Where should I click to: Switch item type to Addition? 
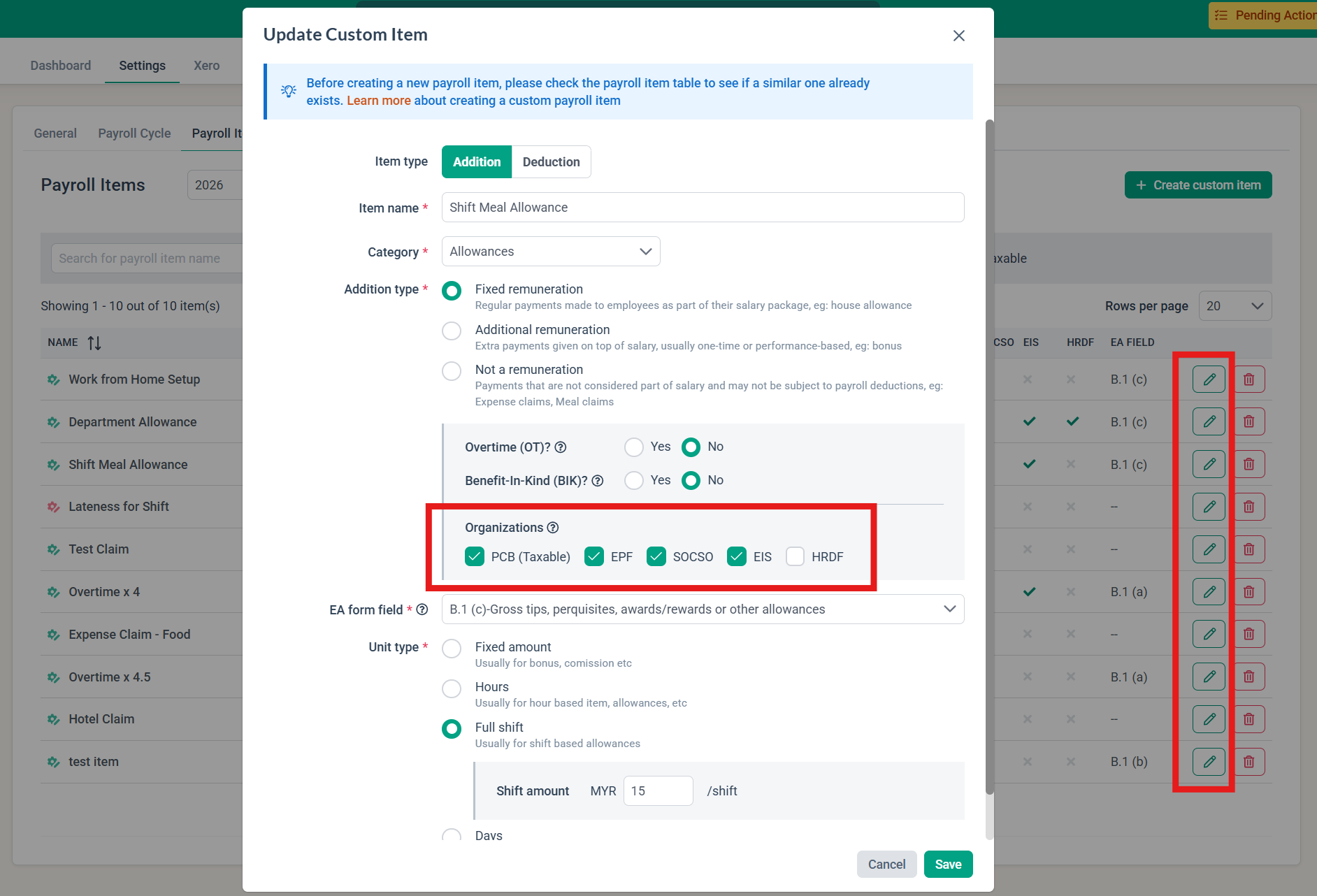(x=477, y=162)
